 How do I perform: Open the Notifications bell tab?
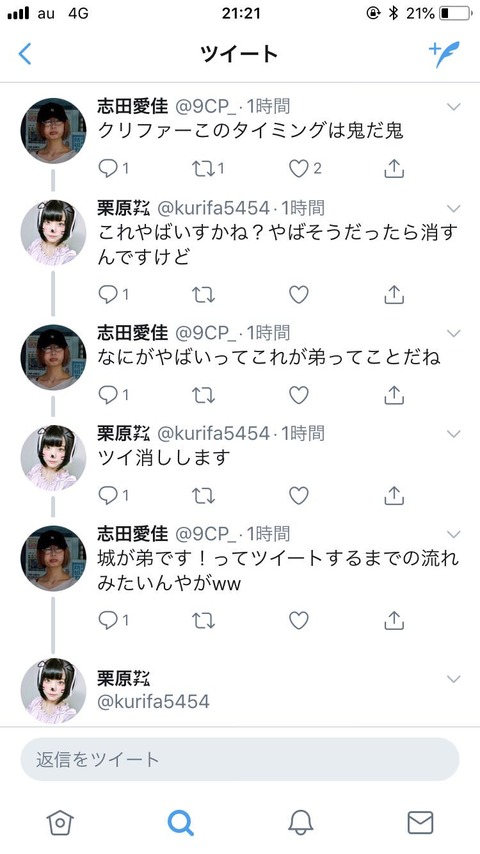coord(301,822)
